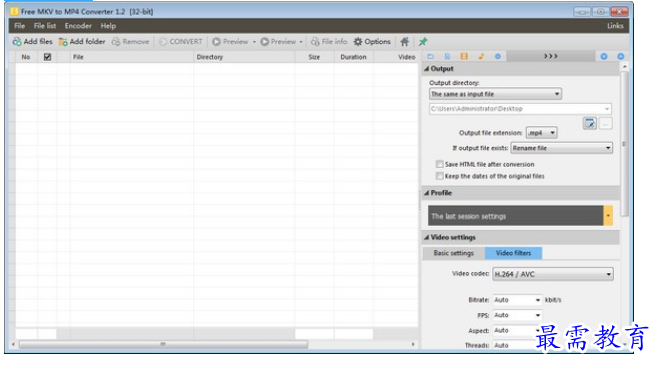Toggle the select-all checkbox in list header

[47, 57]
